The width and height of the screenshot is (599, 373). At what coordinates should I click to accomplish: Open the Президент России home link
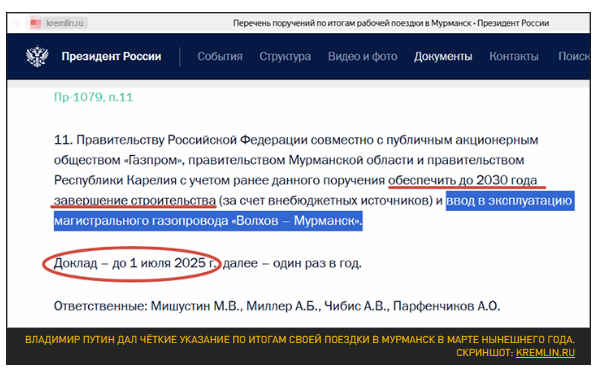coord(111,57)
